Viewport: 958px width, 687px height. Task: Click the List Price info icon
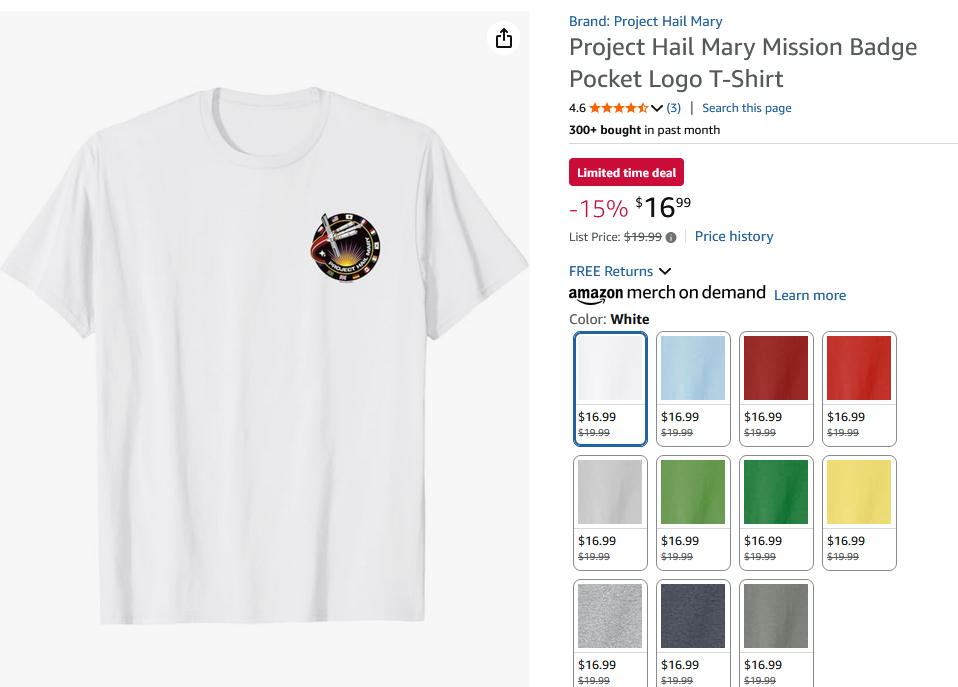671,237
